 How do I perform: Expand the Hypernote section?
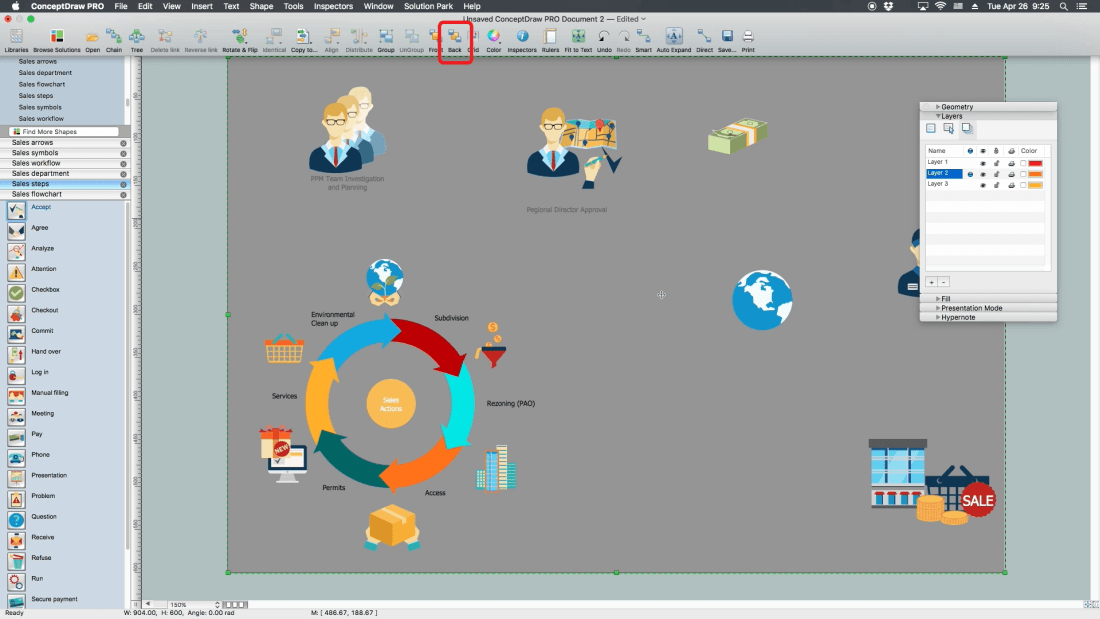[x=938, y=317]
